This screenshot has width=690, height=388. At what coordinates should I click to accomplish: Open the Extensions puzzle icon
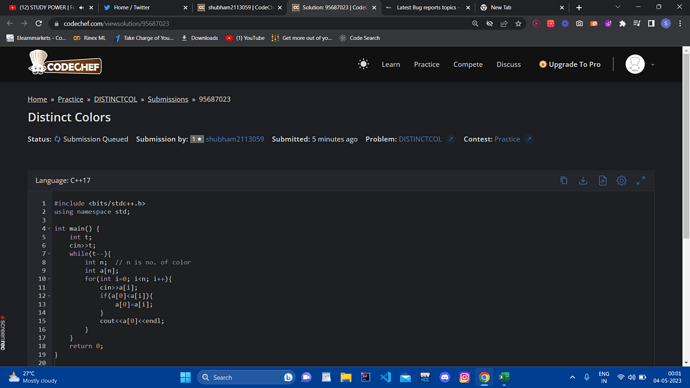click(622, 23)
